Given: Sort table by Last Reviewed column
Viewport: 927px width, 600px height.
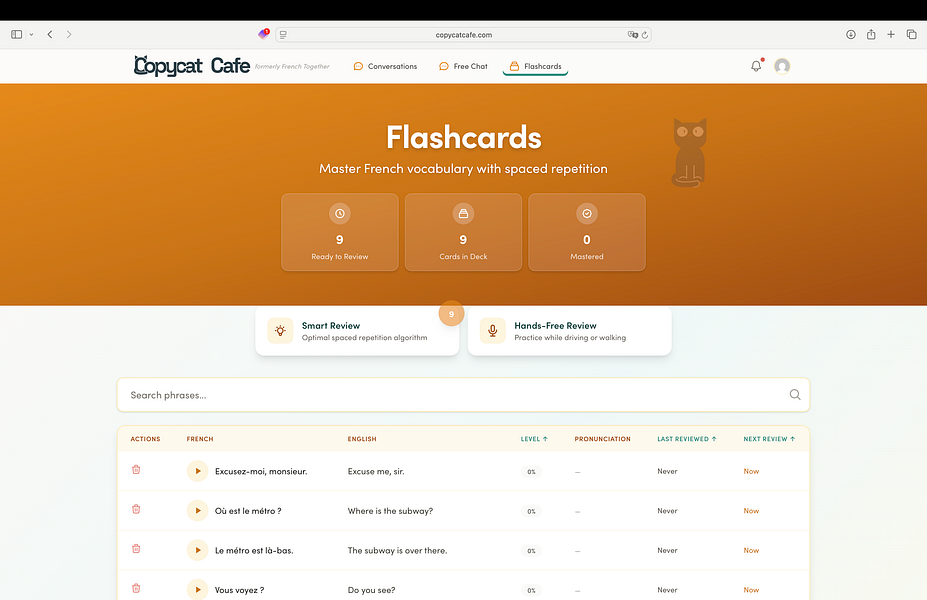Looking at the screenshot, I should tap(686, 439).
